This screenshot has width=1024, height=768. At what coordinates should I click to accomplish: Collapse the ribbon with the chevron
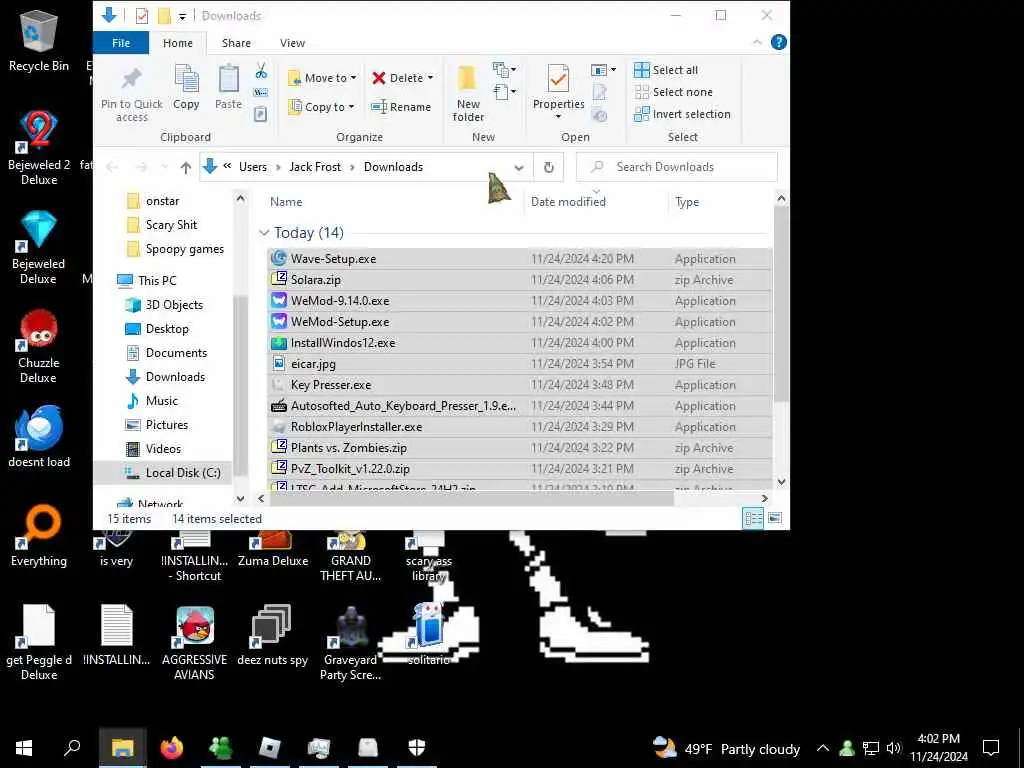coord(757,42)
